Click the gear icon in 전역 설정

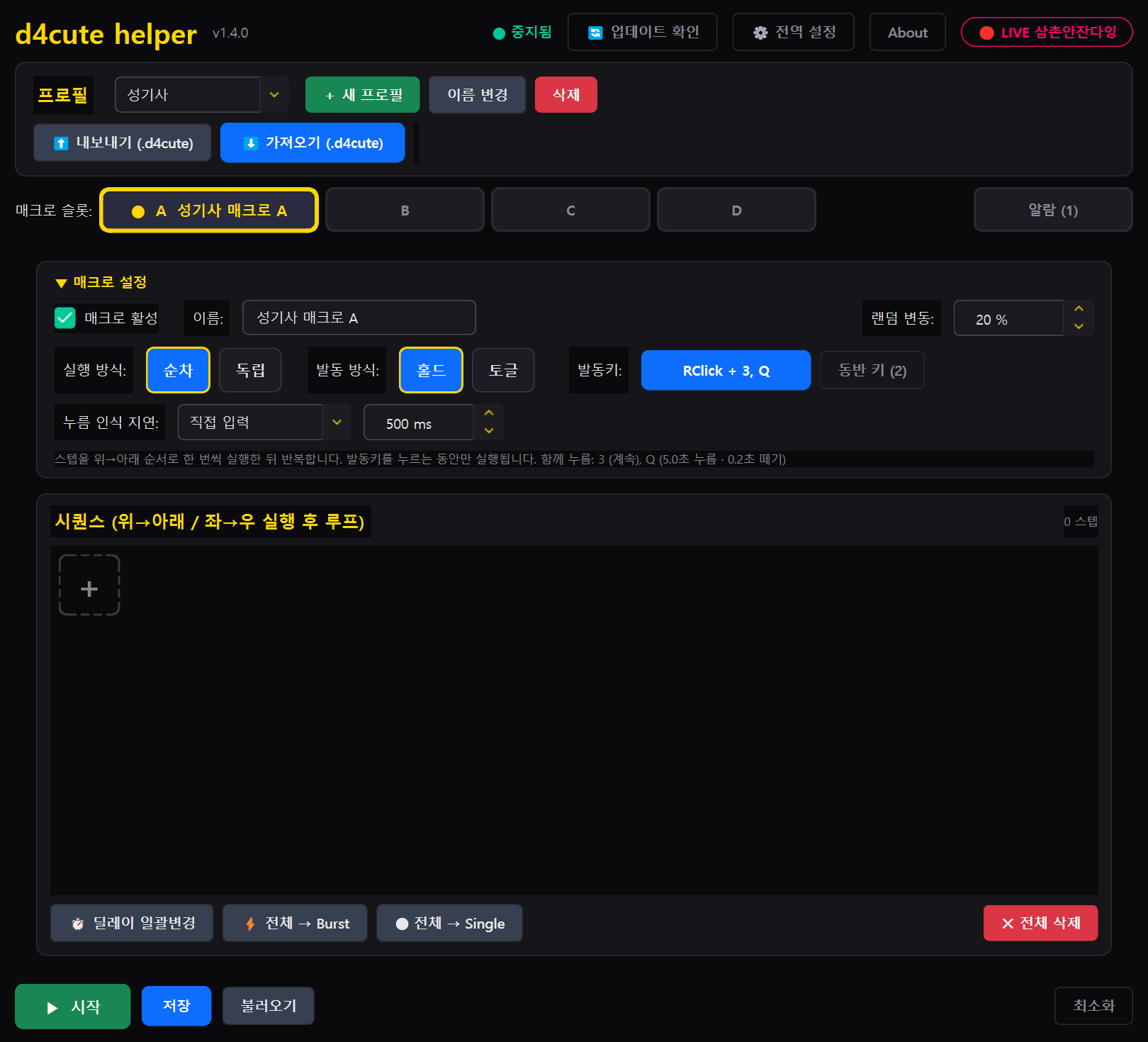(x=760, y=33)
